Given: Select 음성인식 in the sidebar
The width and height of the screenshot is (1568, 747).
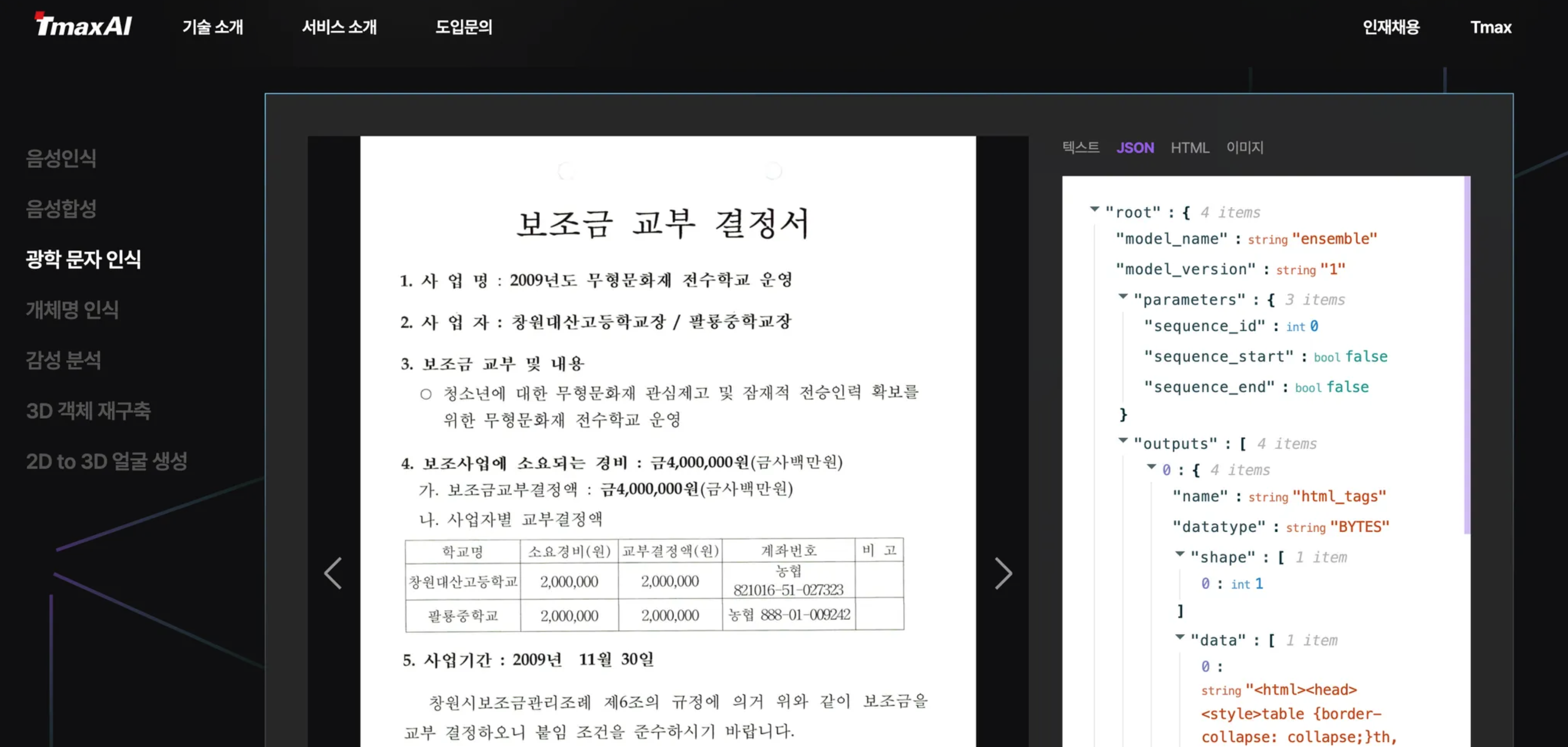Looking at the screenshot, I should [61, 158].
